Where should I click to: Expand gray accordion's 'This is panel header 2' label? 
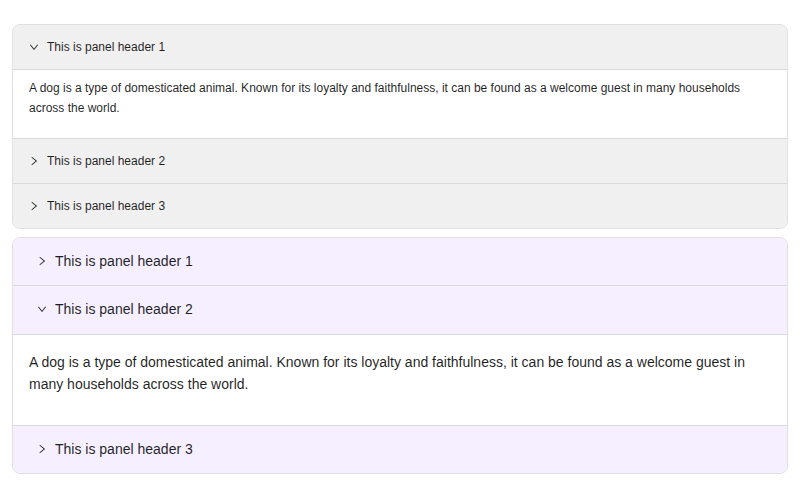[106, 161]
